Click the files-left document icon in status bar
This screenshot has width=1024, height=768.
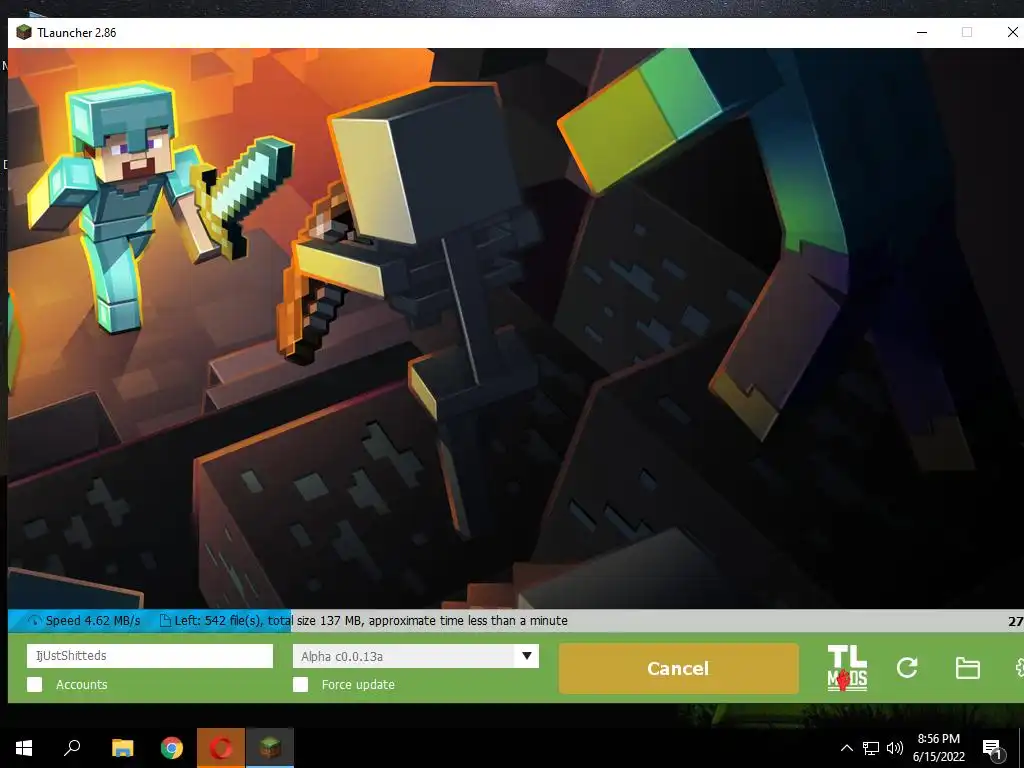165,620
